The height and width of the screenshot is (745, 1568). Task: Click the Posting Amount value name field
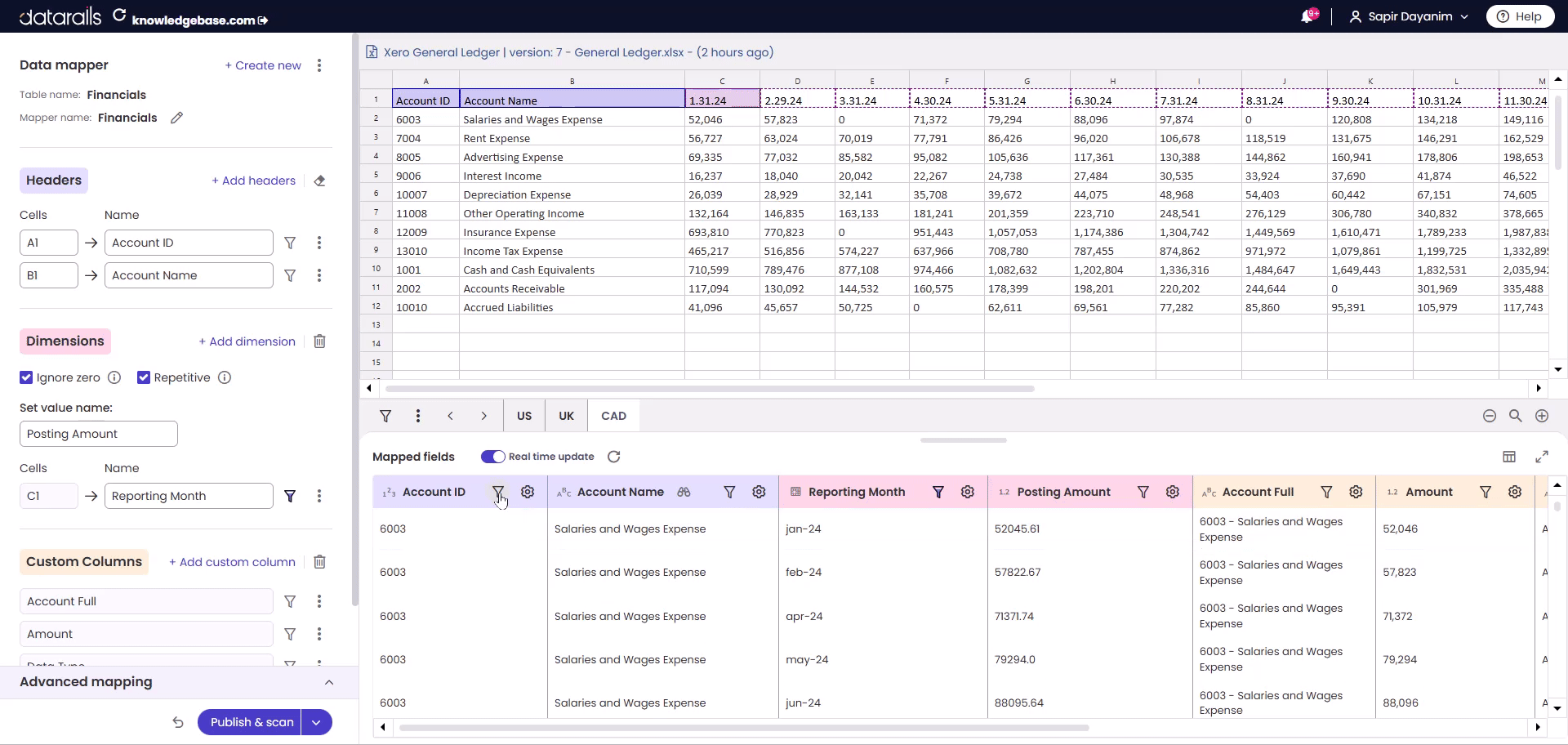pyautogui.click(x=99, y=434)
